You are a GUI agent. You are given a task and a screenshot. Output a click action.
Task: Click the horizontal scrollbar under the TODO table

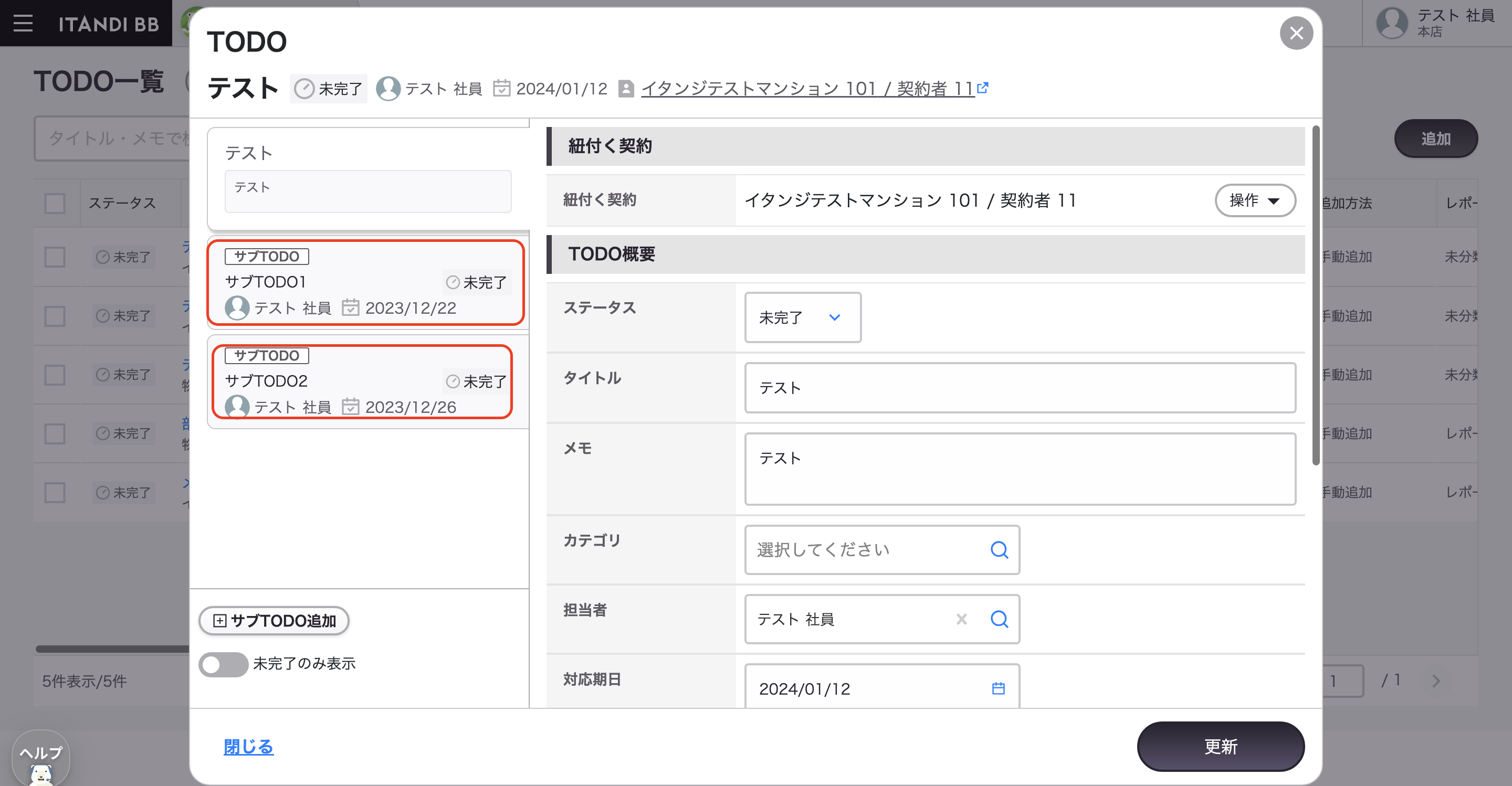(113, 649)
